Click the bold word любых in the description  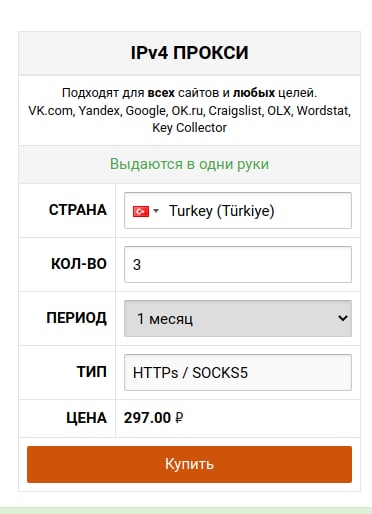(254, 93)
